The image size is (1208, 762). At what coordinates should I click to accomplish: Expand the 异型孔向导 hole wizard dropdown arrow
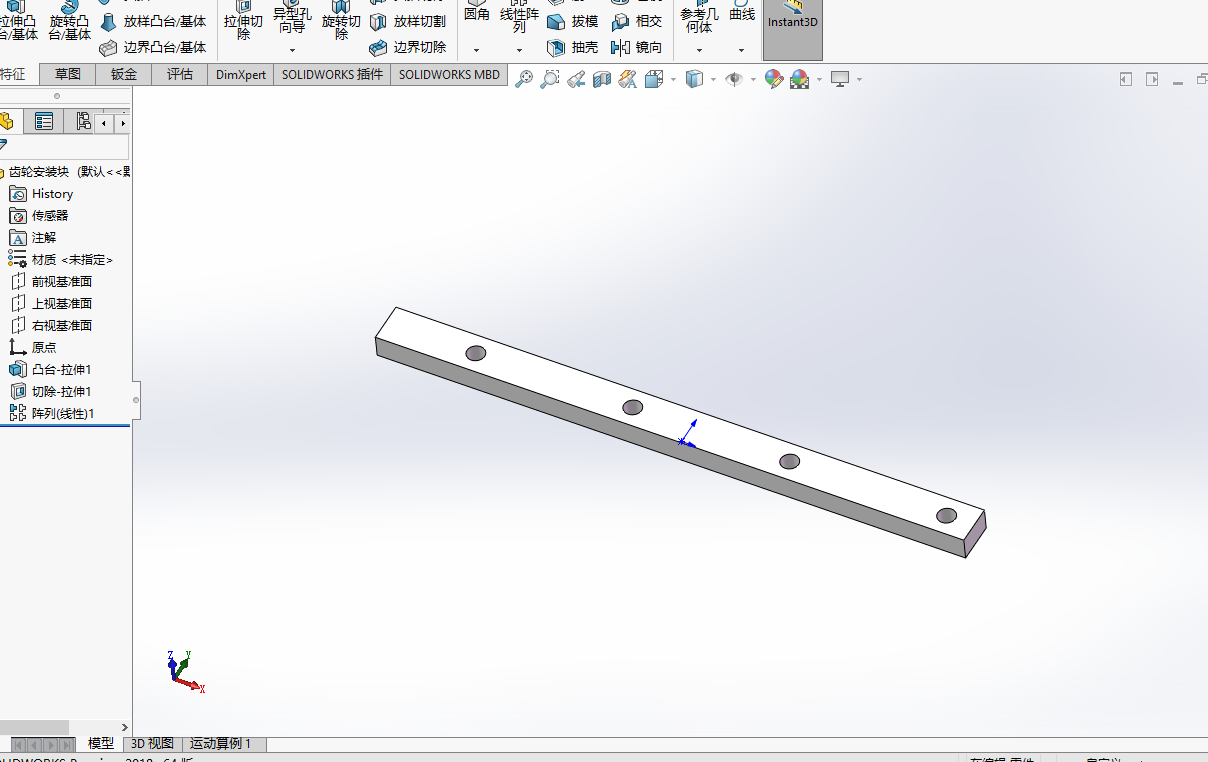[x=292, y=50]
